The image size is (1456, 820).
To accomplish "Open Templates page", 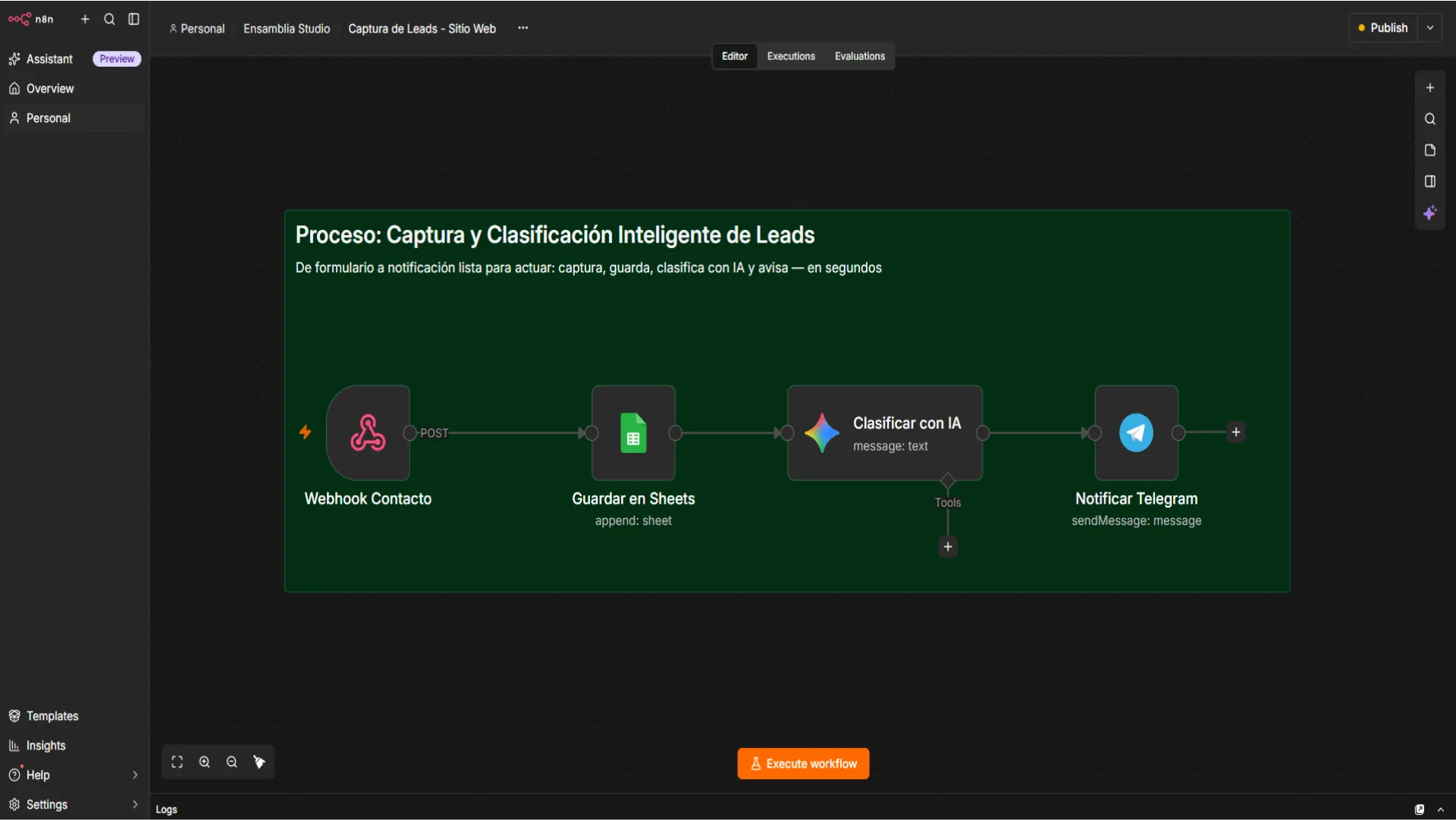I will point(74,716).
